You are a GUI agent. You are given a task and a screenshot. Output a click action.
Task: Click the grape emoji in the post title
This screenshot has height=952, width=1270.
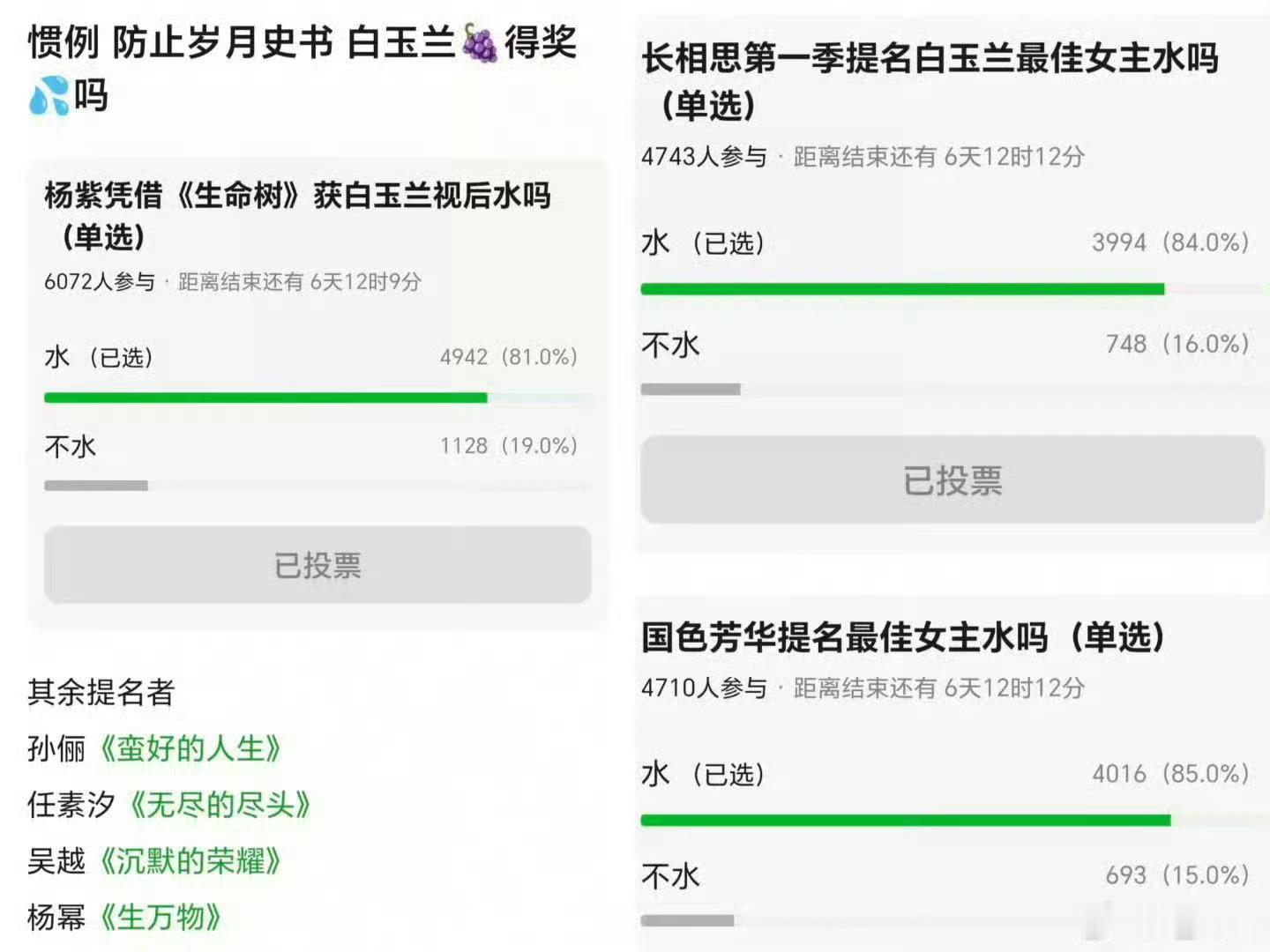click(x=480, y=43)
